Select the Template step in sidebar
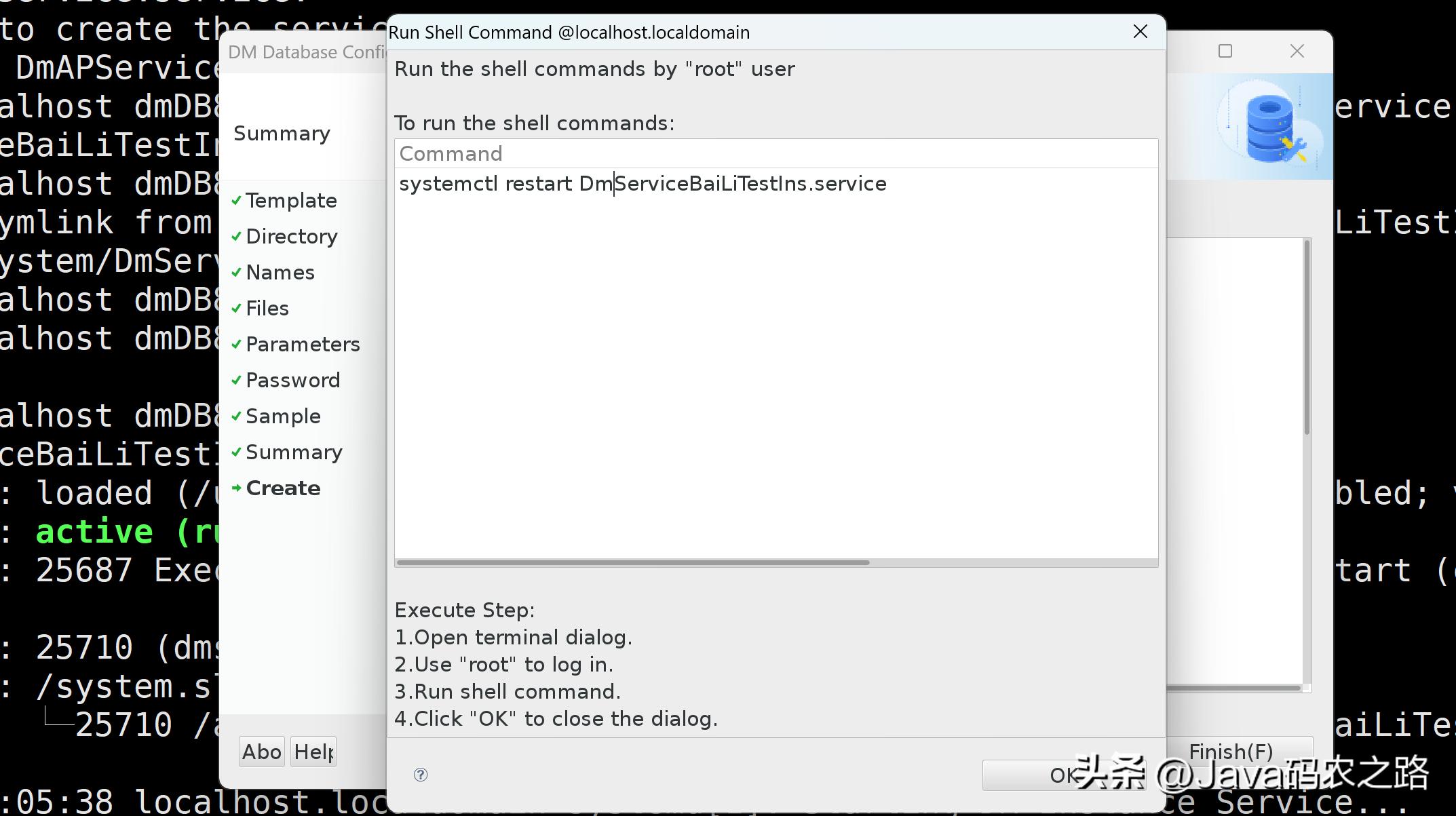The width and height of the screenshot is (1456, 816). 290,201
